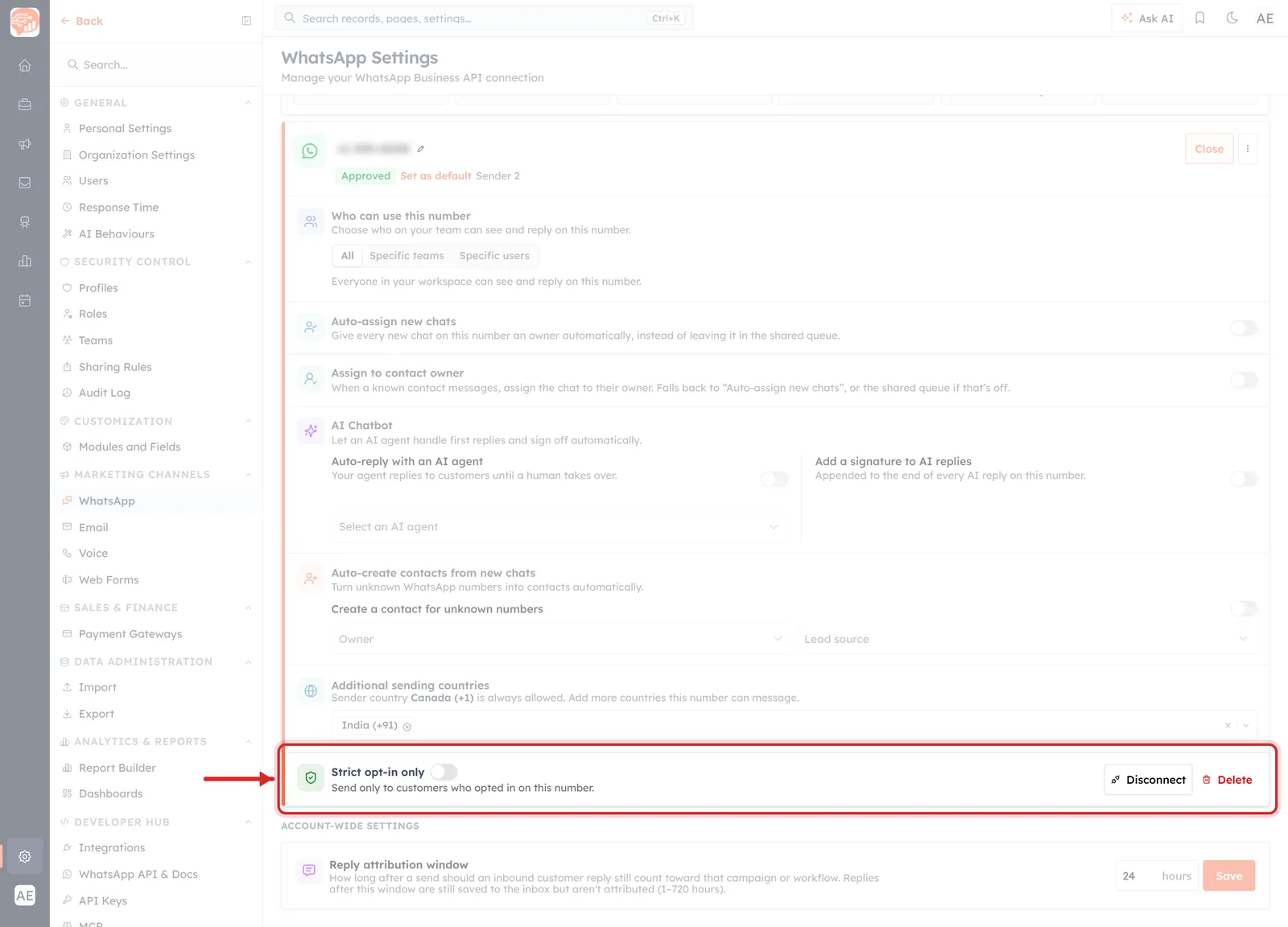Open the inbox icon in the left rail
The height and width of the screenshot is (927, 1288).
point(25,183)
